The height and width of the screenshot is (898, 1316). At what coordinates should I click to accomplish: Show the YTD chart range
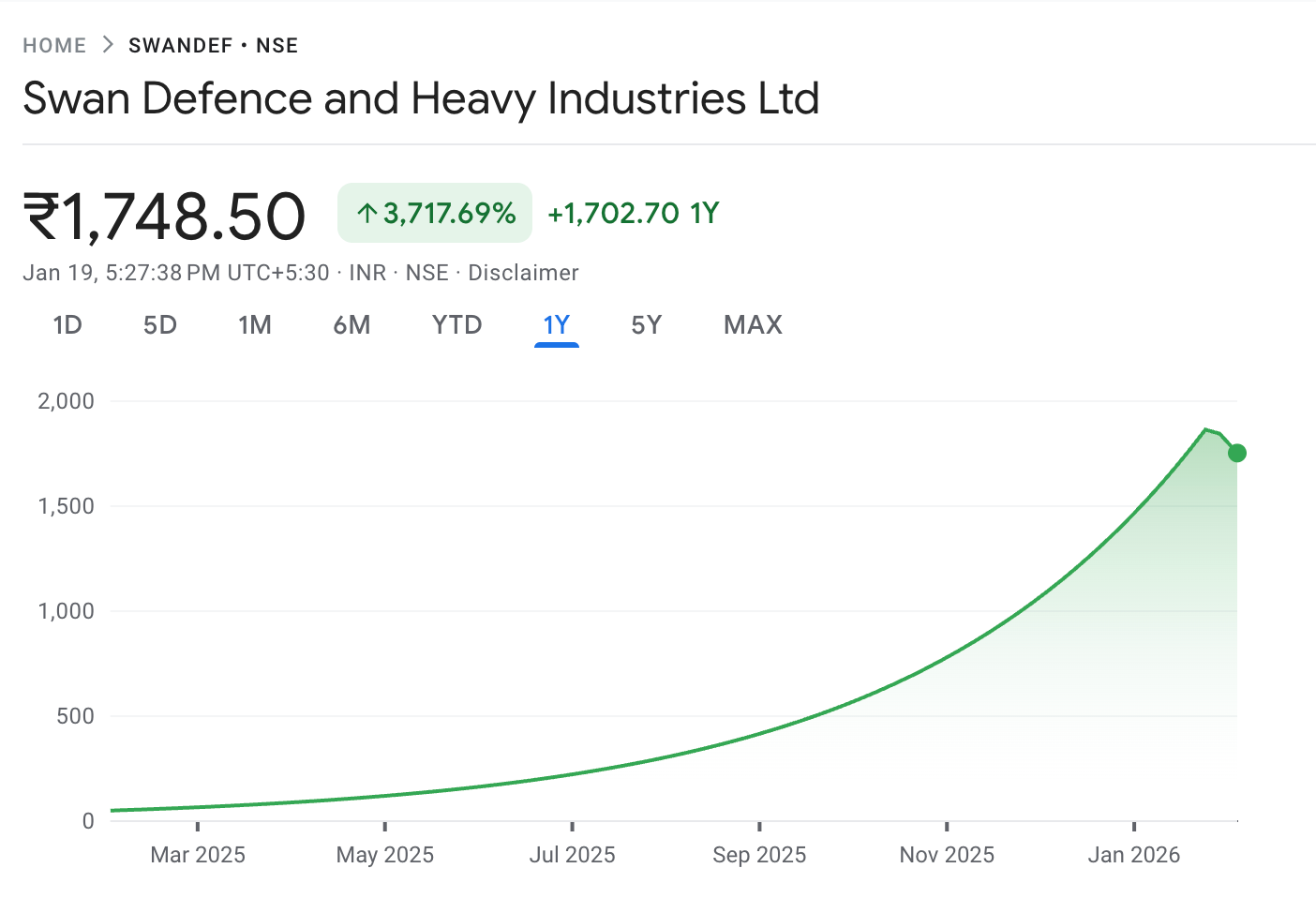tap(456, 325)
